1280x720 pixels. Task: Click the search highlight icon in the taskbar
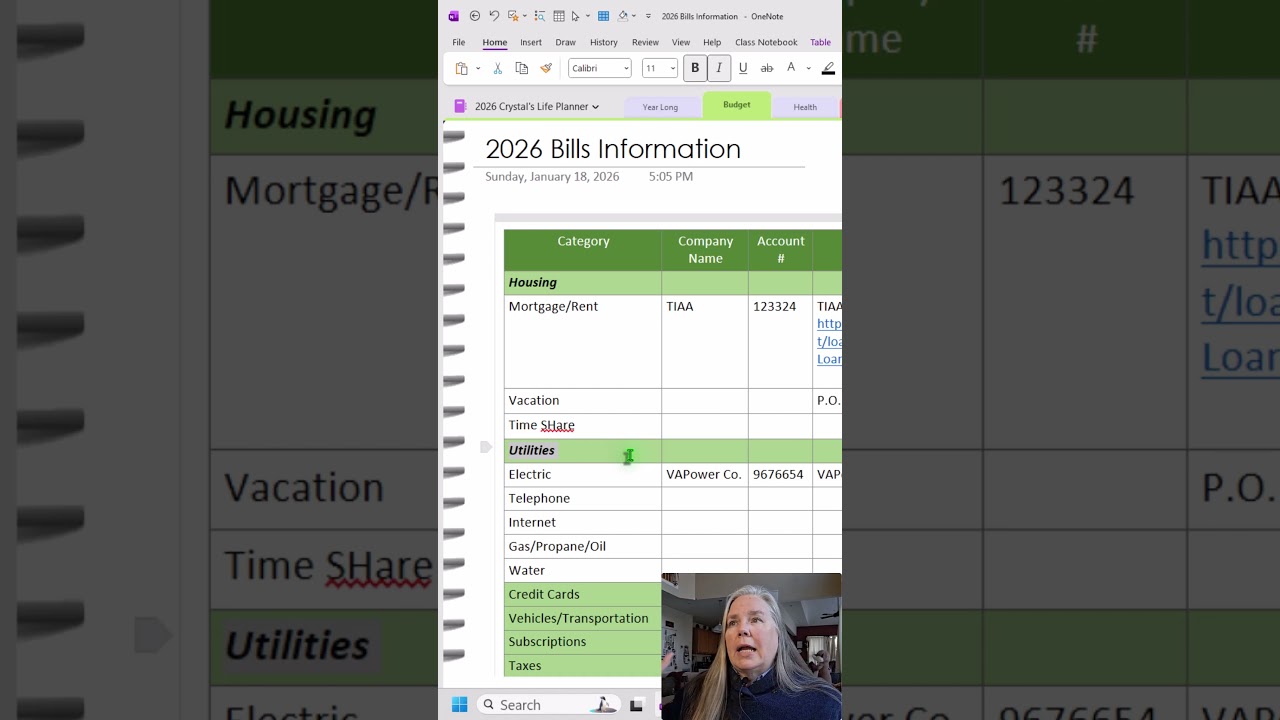(604, 705)
